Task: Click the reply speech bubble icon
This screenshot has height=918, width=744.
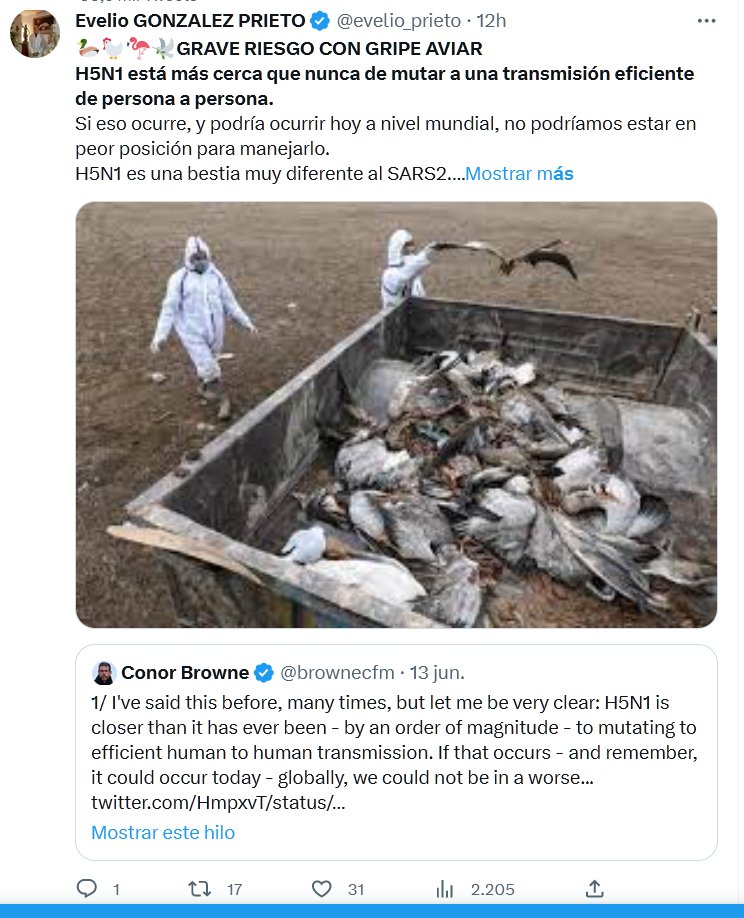Action: (87, 888)
